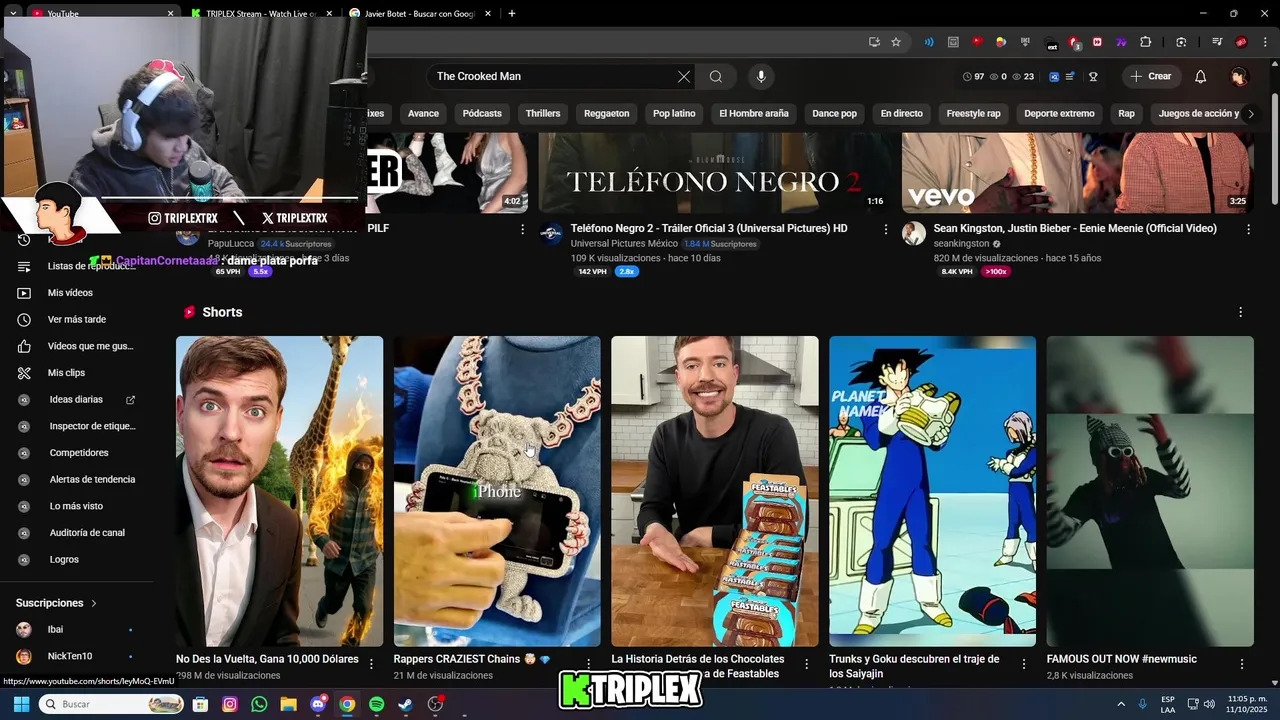Click the install app icon in address bar
Screen dimensions: 1280x720
pos(874,42)
